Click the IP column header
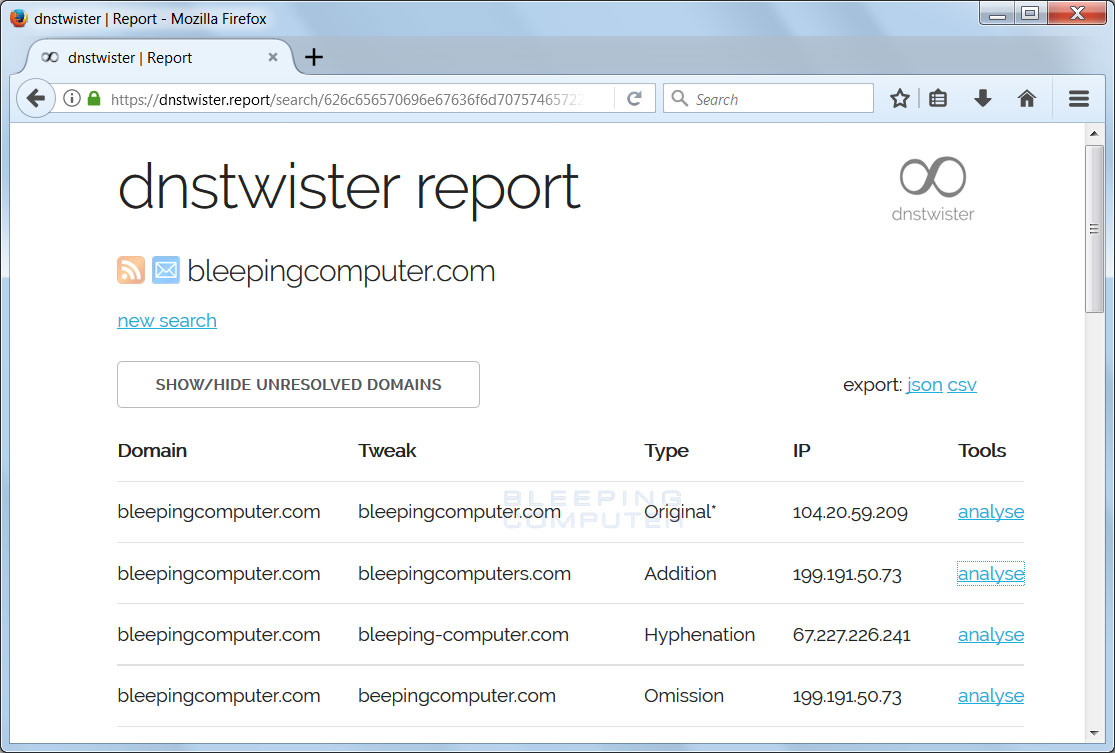The height and width of the screenshot is (753, 1115). [801, 451]
